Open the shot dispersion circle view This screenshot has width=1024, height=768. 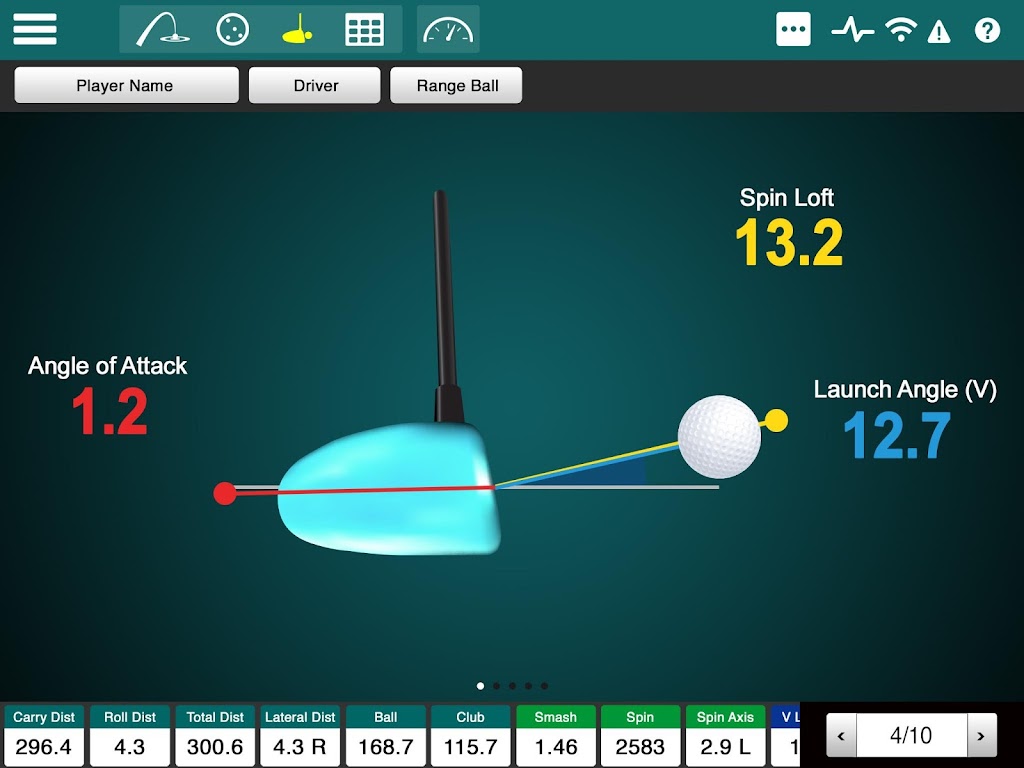[232, 30]
